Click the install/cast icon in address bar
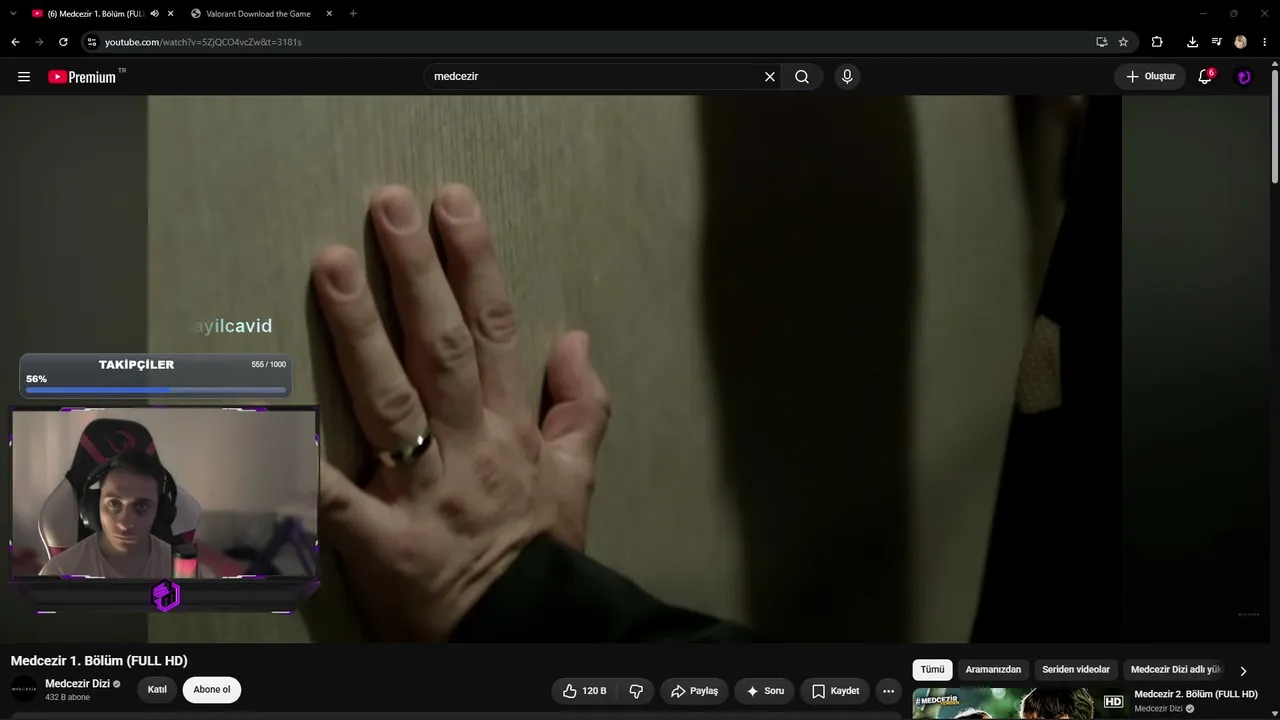This screenshot has width=1280, height=720. pos(1101,42)
